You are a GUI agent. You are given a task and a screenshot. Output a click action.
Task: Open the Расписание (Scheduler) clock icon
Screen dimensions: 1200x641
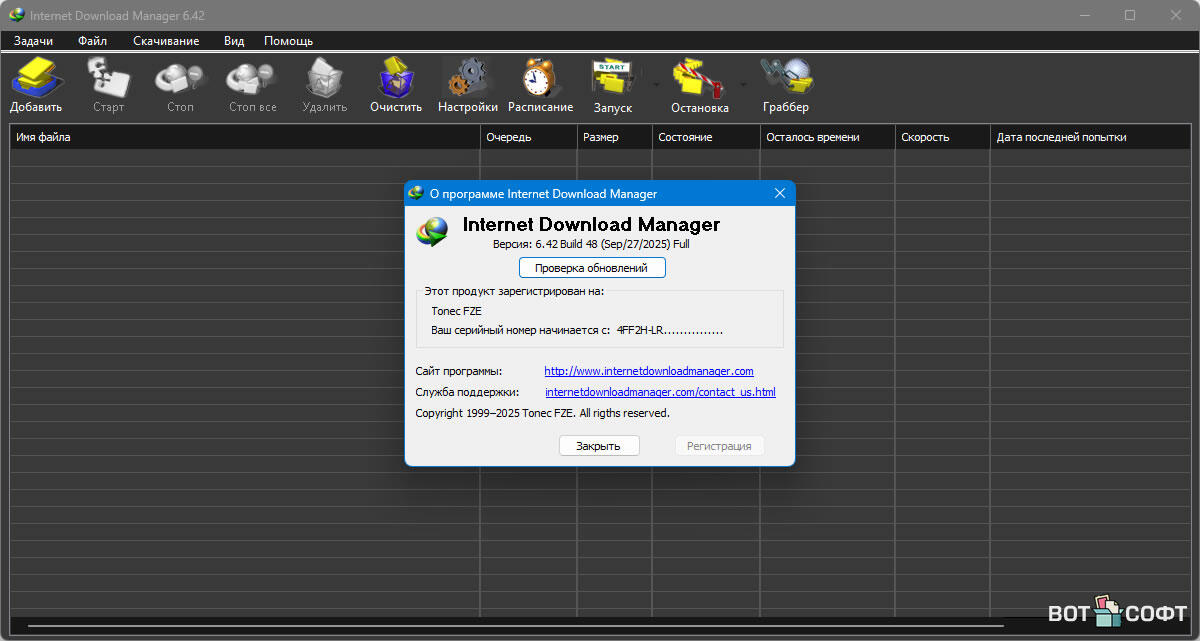pyautogui.click(x=540, y=85)
